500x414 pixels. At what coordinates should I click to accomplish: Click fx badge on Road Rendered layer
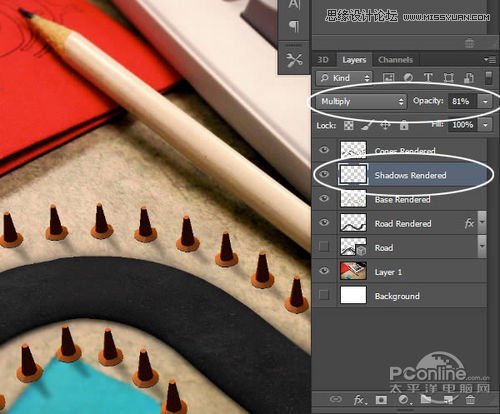[469, 223]
